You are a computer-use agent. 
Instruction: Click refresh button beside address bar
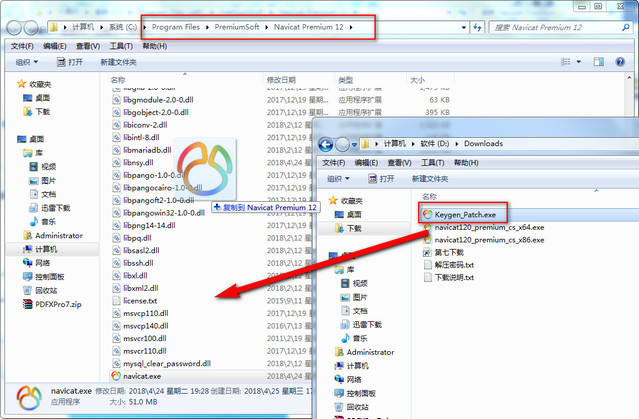(x=477, y=27)
